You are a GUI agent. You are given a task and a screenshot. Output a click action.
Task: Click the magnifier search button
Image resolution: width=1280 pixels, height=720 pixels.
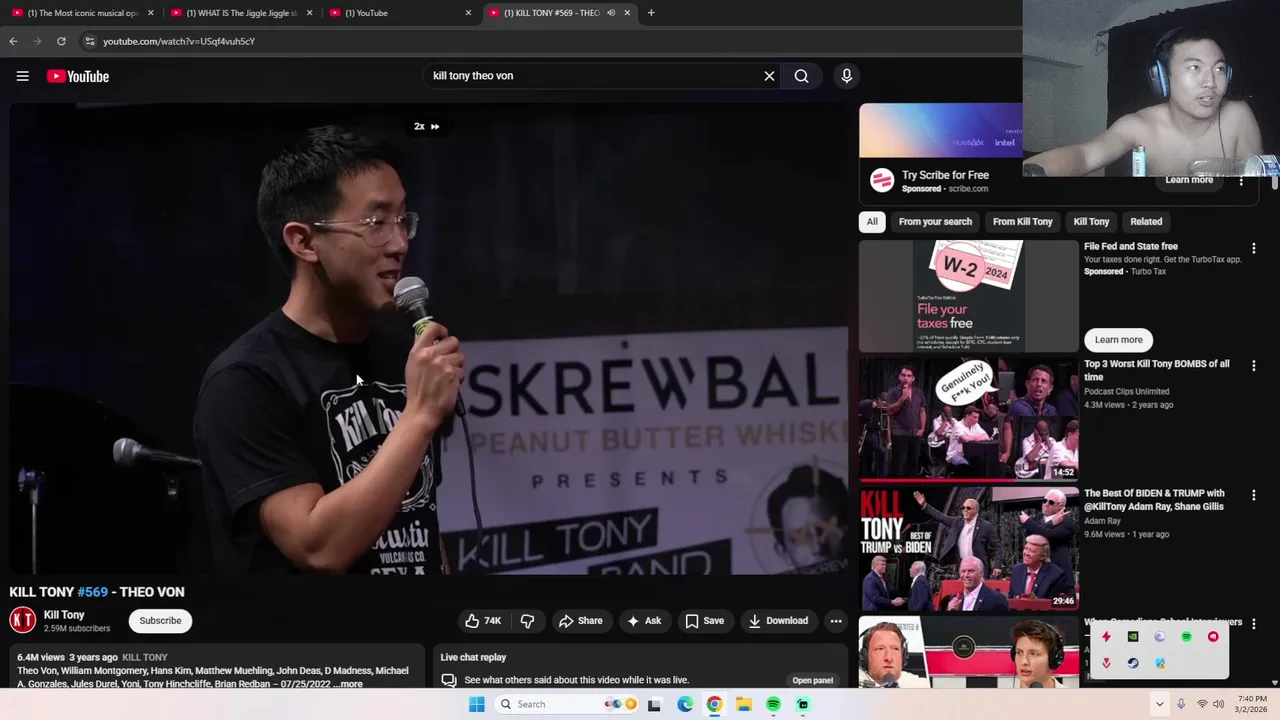coord(801,76)
